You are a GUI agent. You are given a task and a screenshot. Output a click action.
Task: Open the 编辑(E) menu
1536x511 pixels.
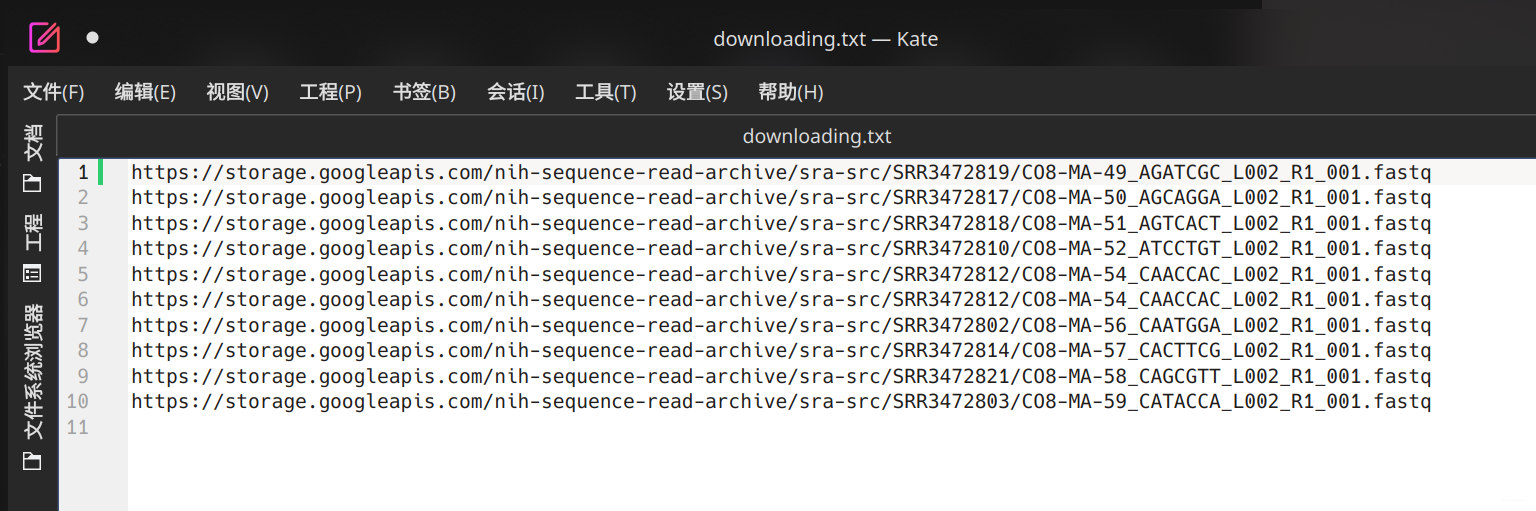tap(145, 92)
